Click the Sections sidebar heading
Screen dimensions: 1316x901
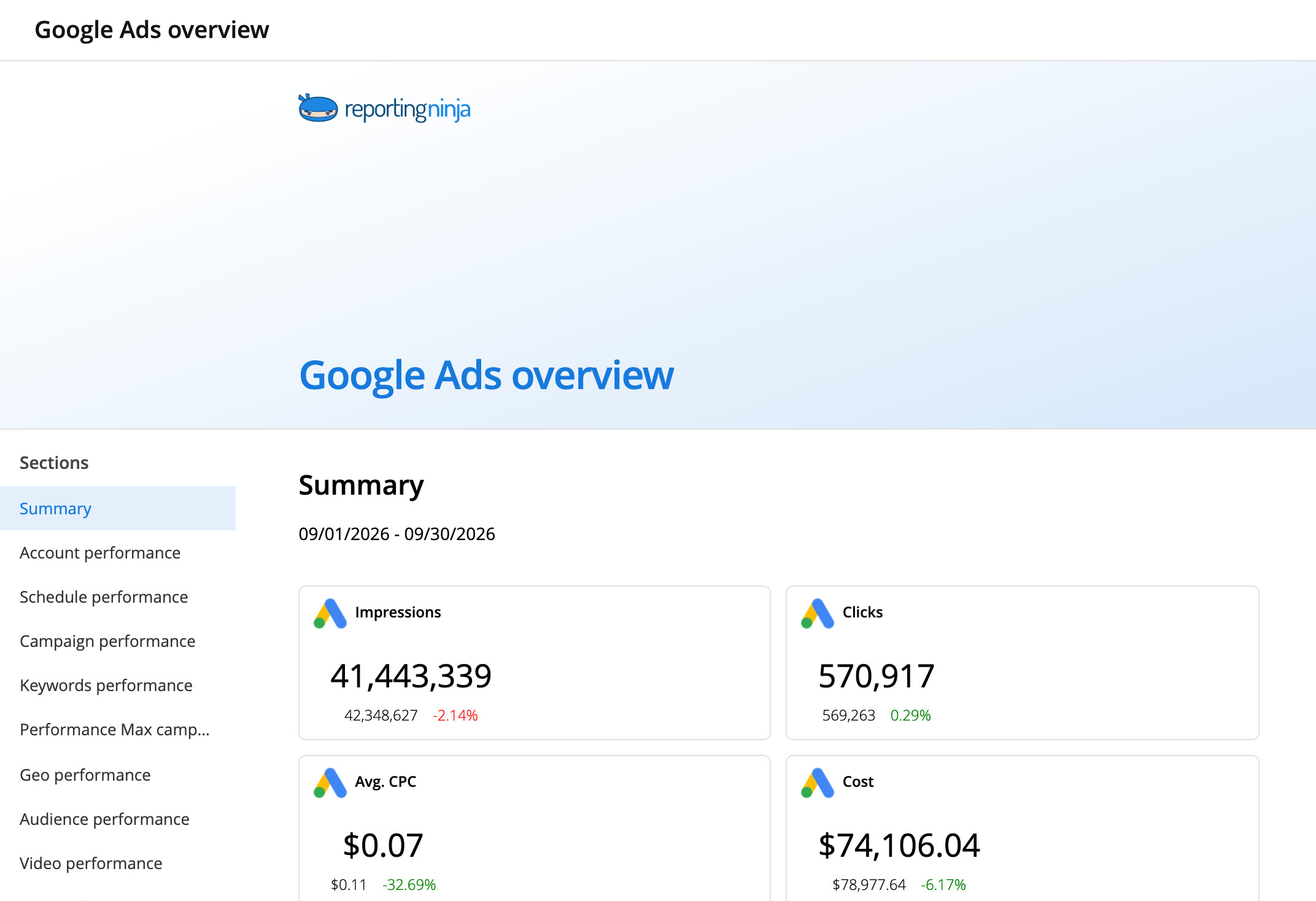click(x=54, y=463)
